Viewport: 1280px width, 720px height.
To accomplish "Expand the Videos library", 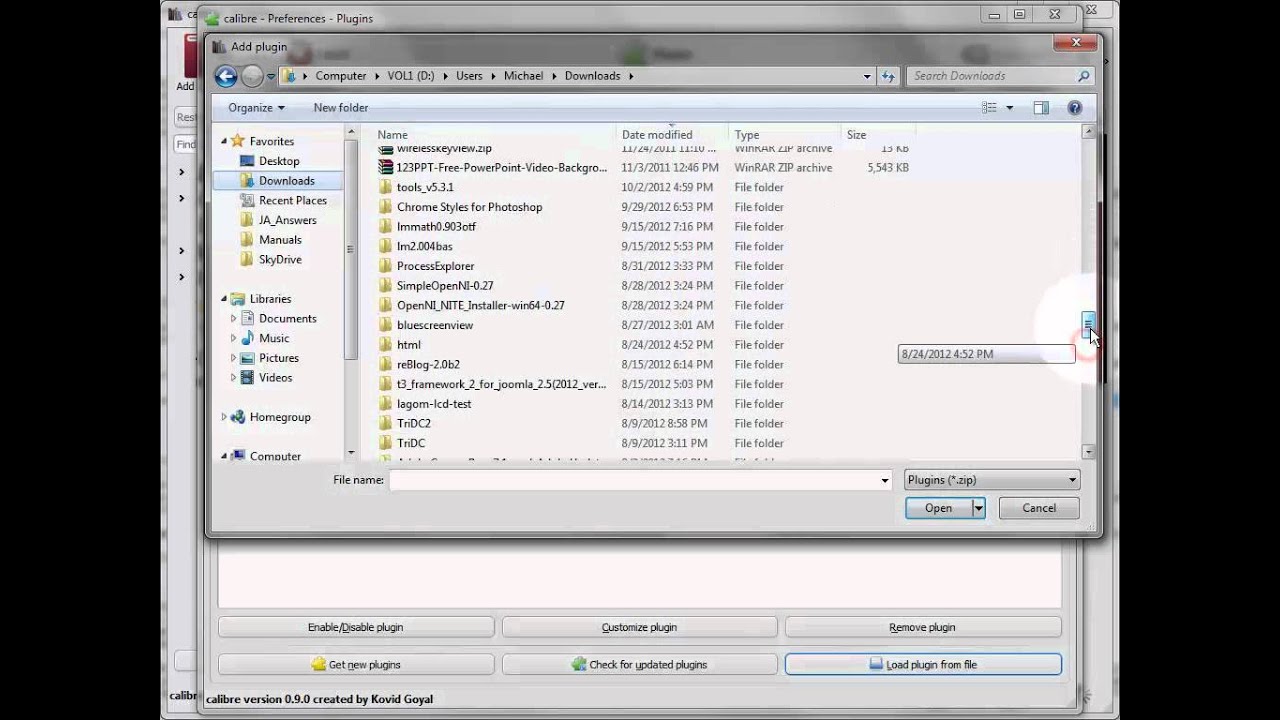I will [234, 378].
